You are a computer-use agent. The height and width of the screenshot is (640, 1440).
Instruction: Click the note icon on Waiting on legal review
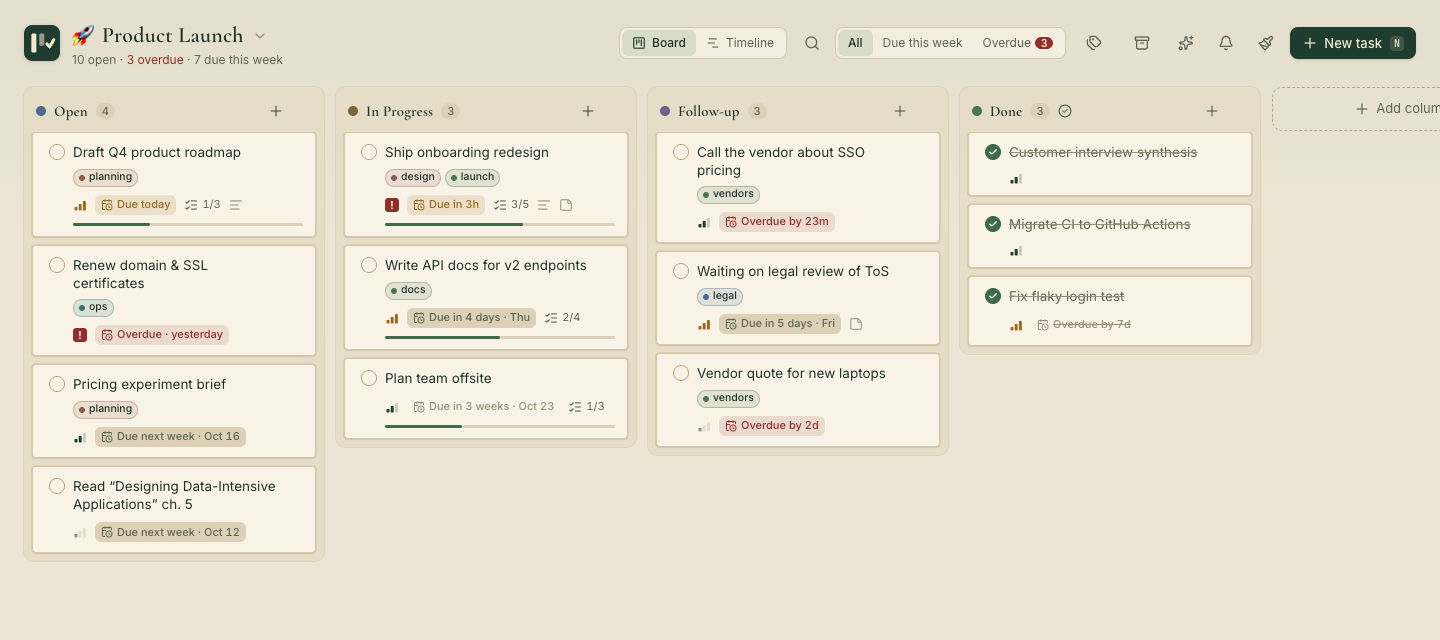(856, 324)
